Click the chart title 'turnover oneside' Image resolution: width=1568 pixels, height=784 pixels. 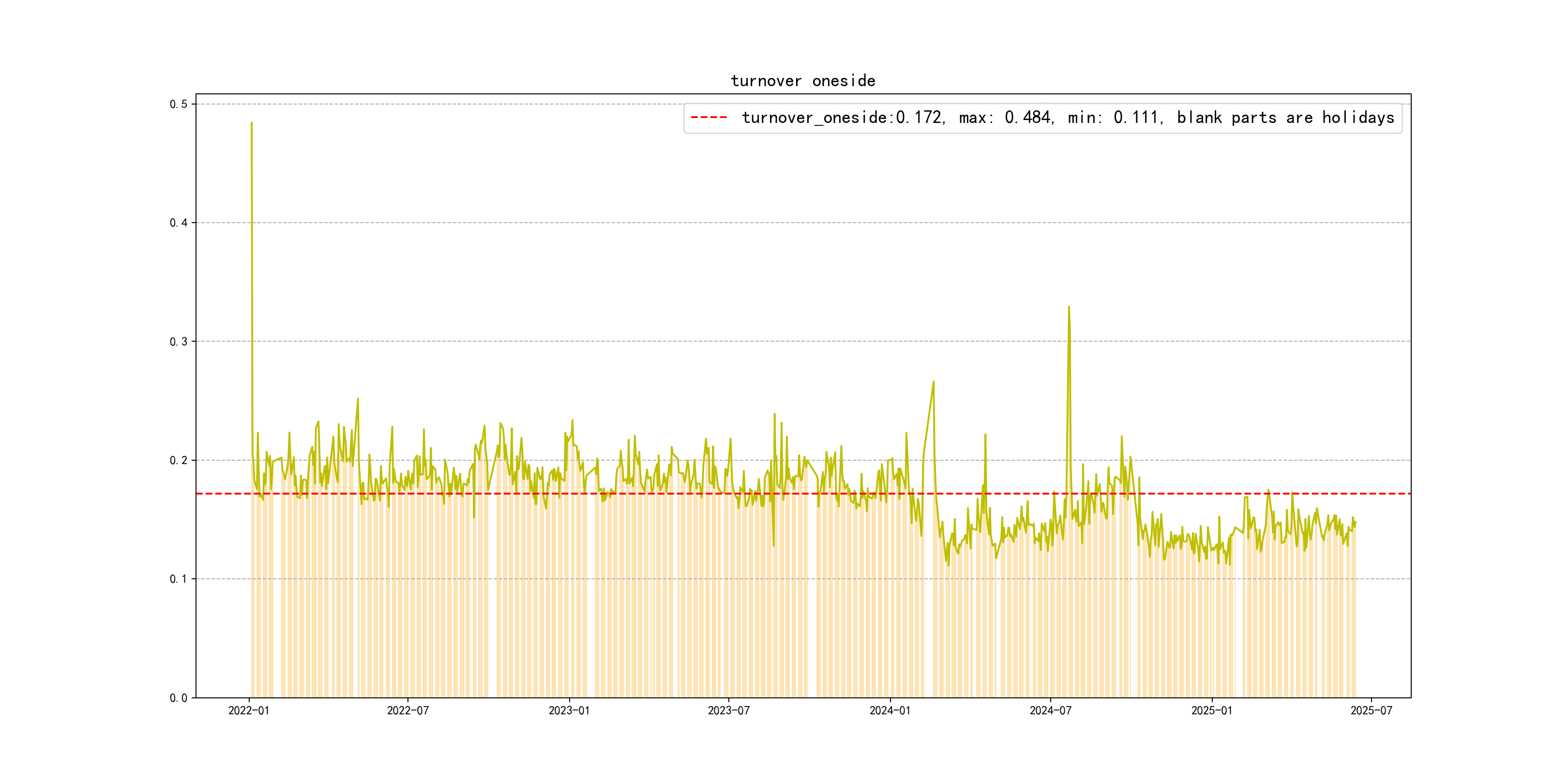tap(802, 81)
